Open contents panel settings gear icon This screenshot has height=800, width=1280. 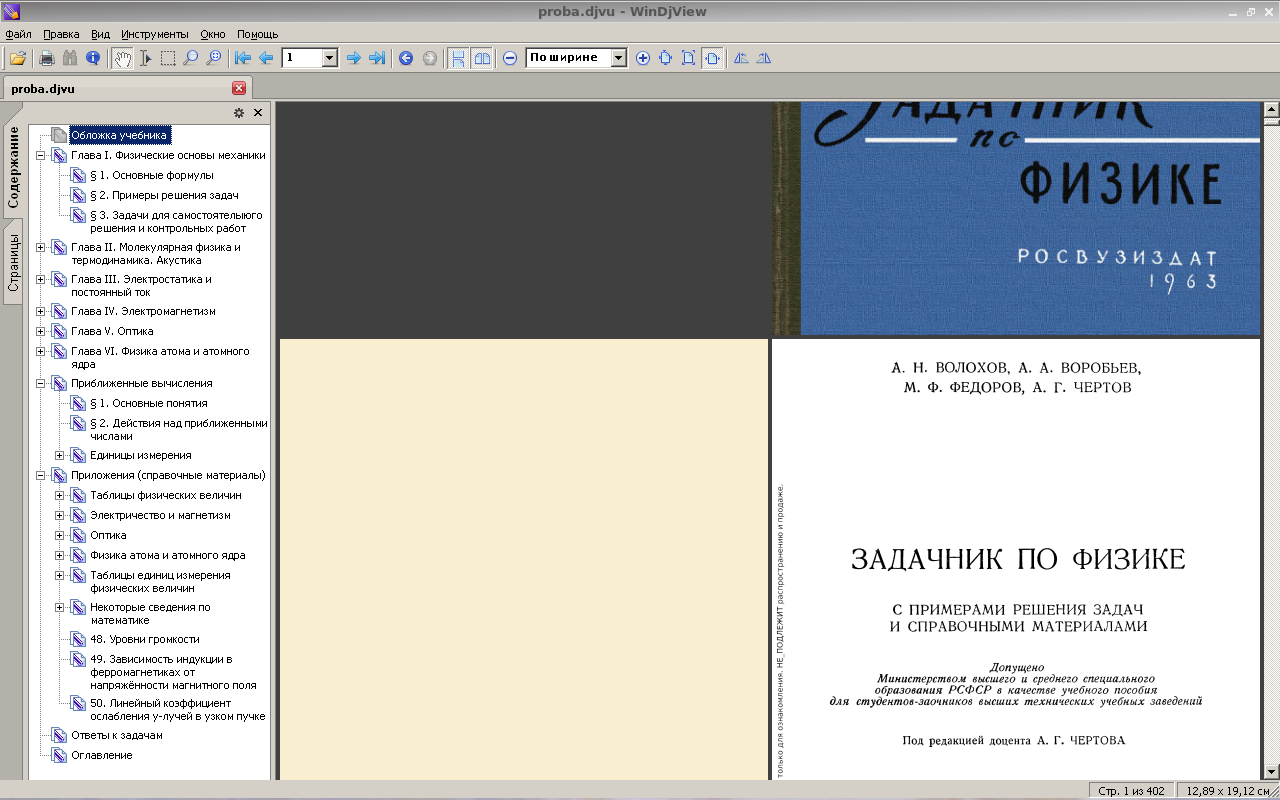coord(239,113)
